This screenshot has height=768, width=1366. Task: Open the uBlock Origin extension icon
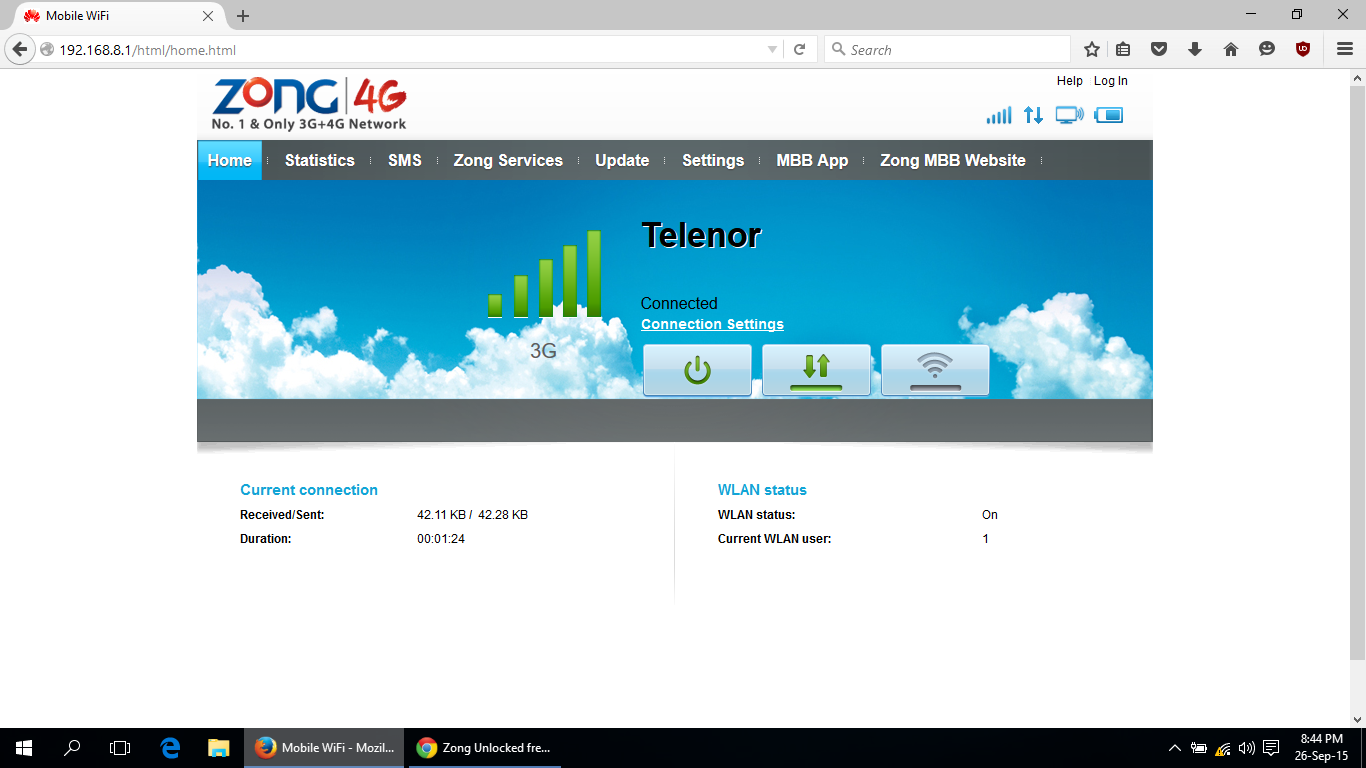coord(1303,49)
